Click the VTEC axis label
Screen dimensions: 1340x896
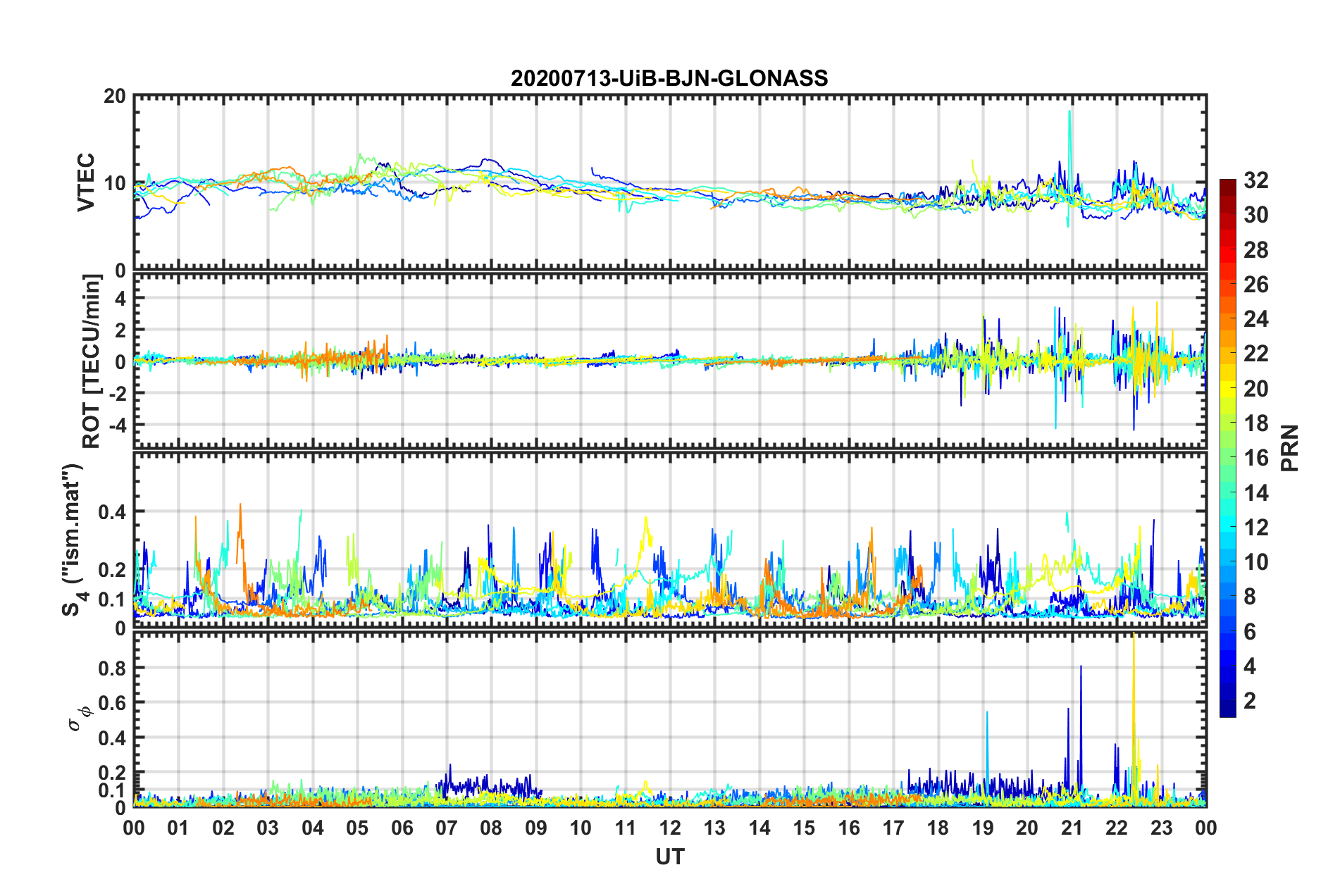pos(86,182)
